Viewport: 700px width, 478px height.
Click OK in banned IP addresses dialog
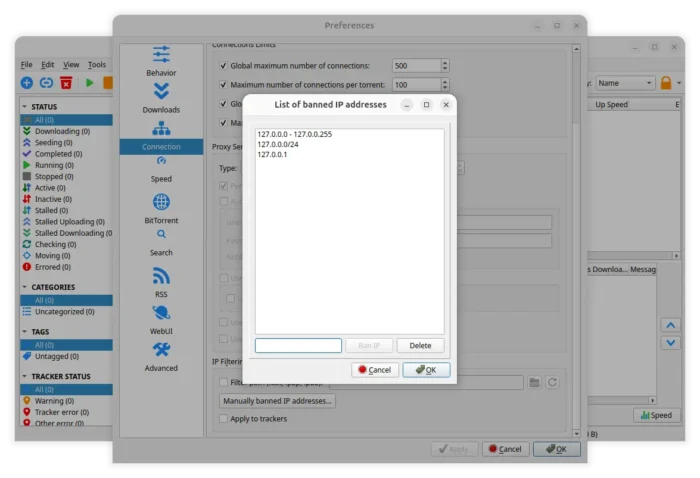426,370
